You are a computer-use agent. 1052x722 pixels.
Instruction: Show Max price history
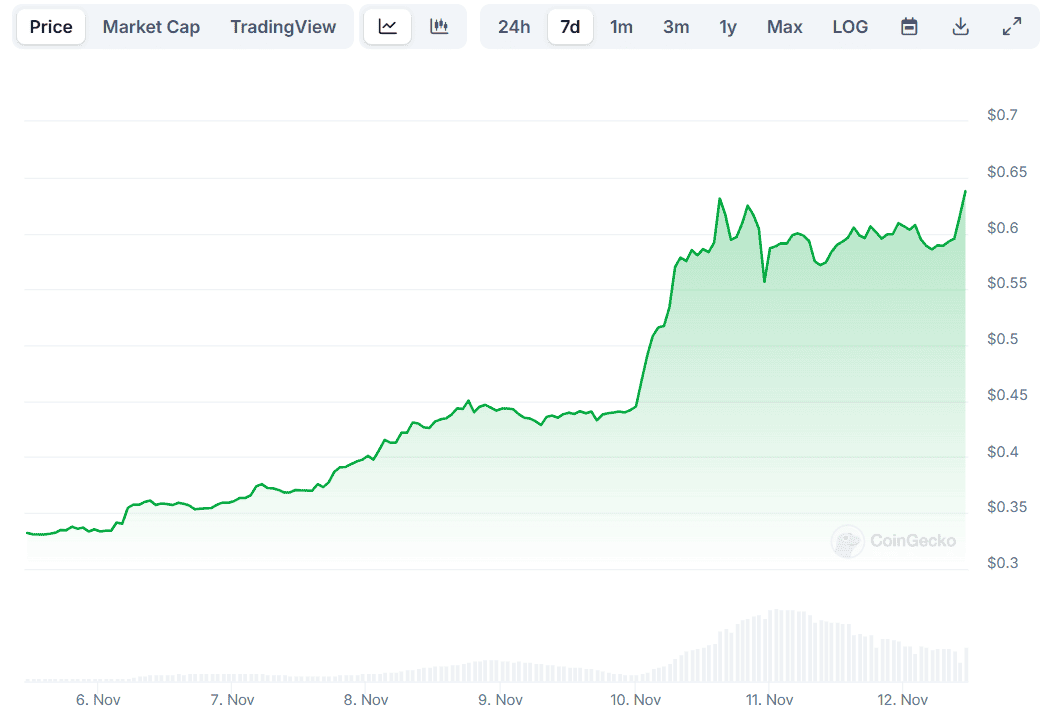click(785, 27)
